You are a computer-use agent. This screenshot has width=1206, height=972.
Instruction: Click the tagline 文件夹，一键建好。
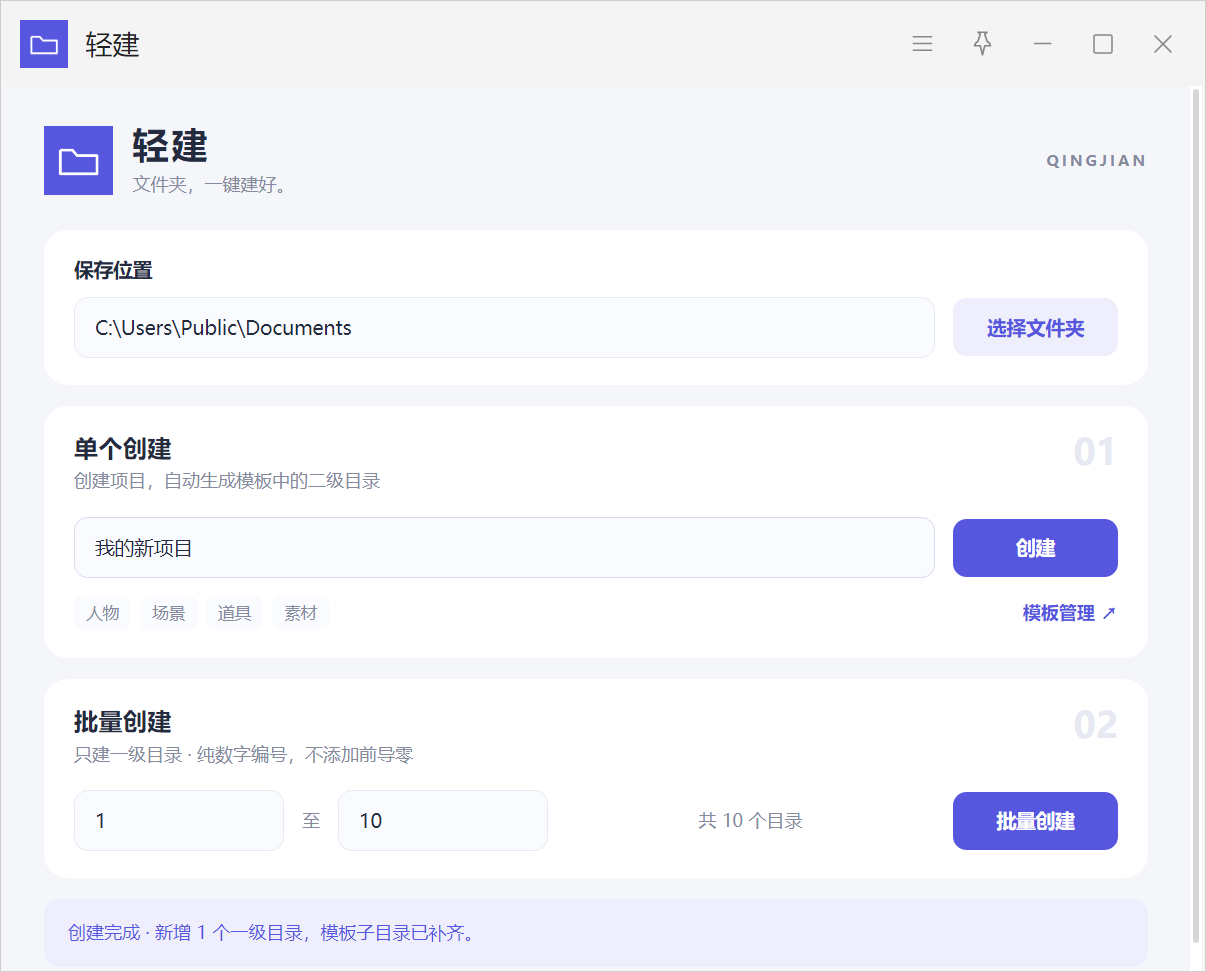210,185
